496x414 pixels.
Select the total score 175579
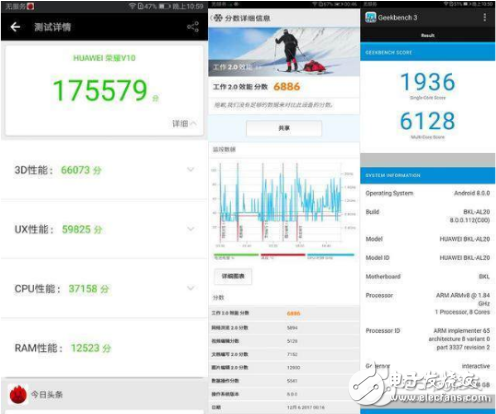[100, 90]
